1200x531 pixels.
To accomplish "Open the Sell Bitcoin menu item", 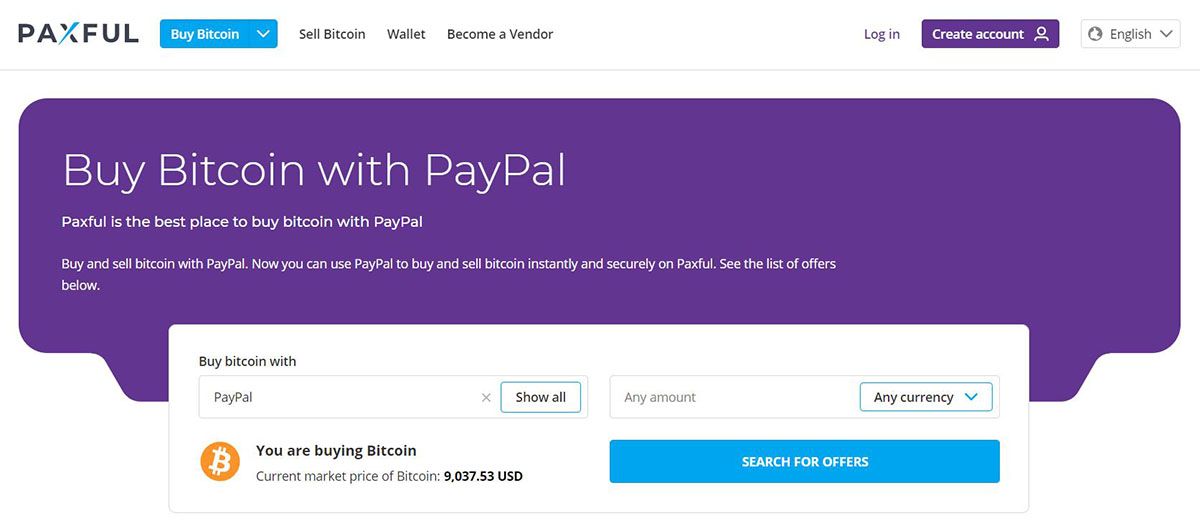I will click(332, 34).
